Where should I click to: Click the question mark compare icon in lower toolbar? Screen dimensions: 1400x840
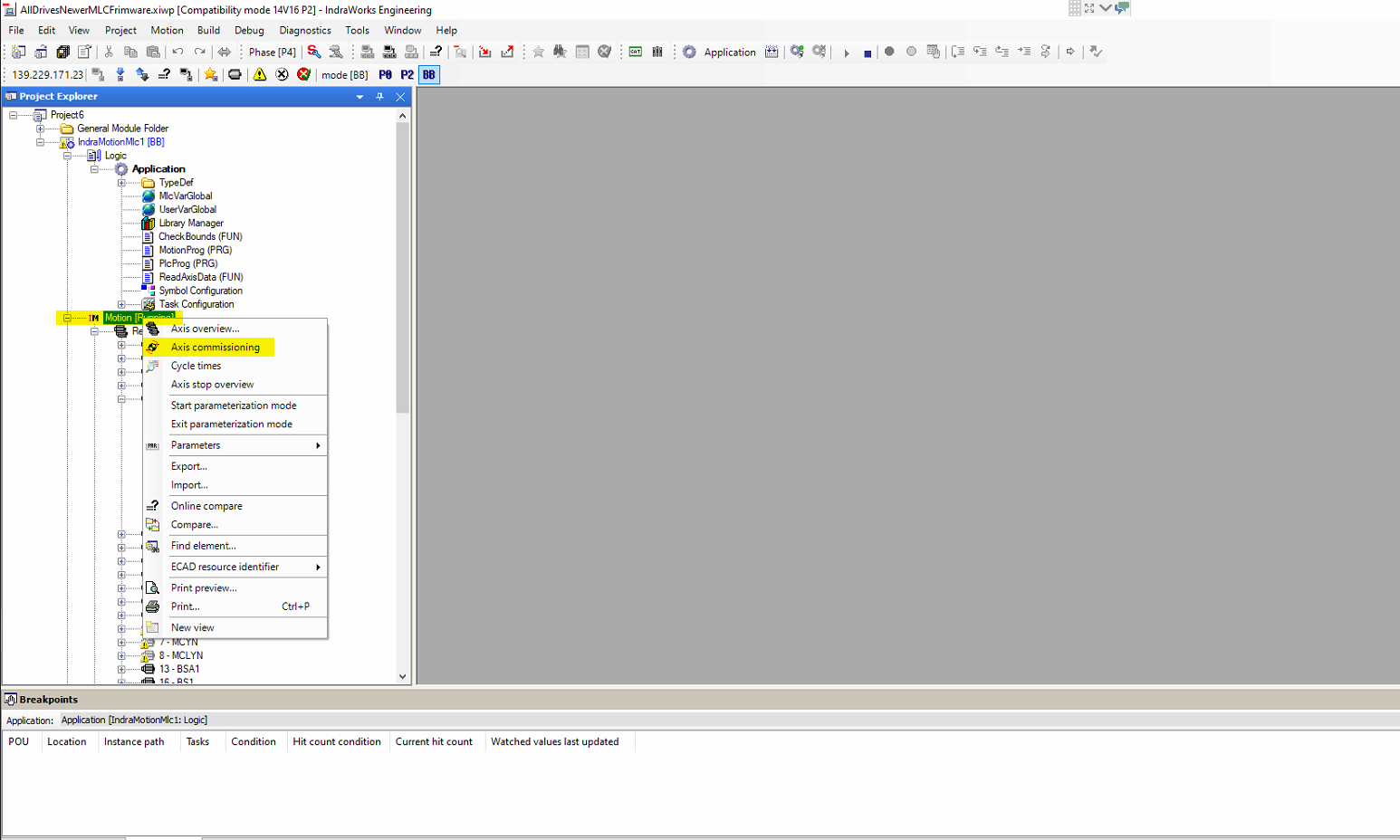(x=164, y=74)
